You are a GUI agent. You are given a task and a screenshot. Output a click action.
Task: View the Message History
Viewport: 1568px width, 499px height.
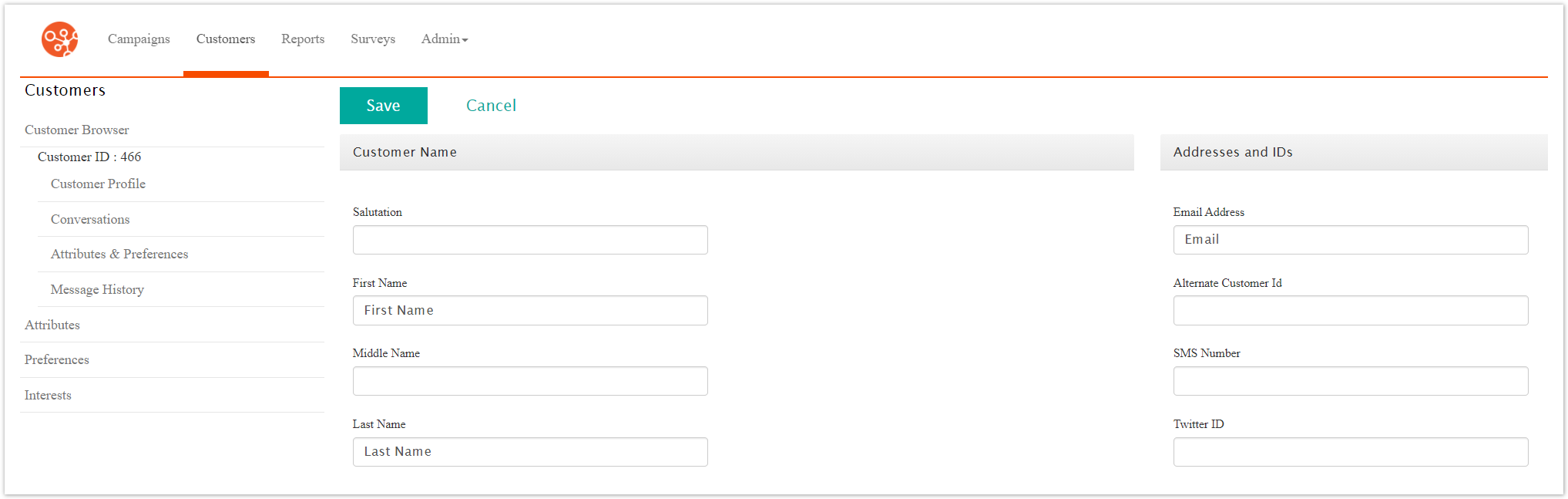(97, 289)
